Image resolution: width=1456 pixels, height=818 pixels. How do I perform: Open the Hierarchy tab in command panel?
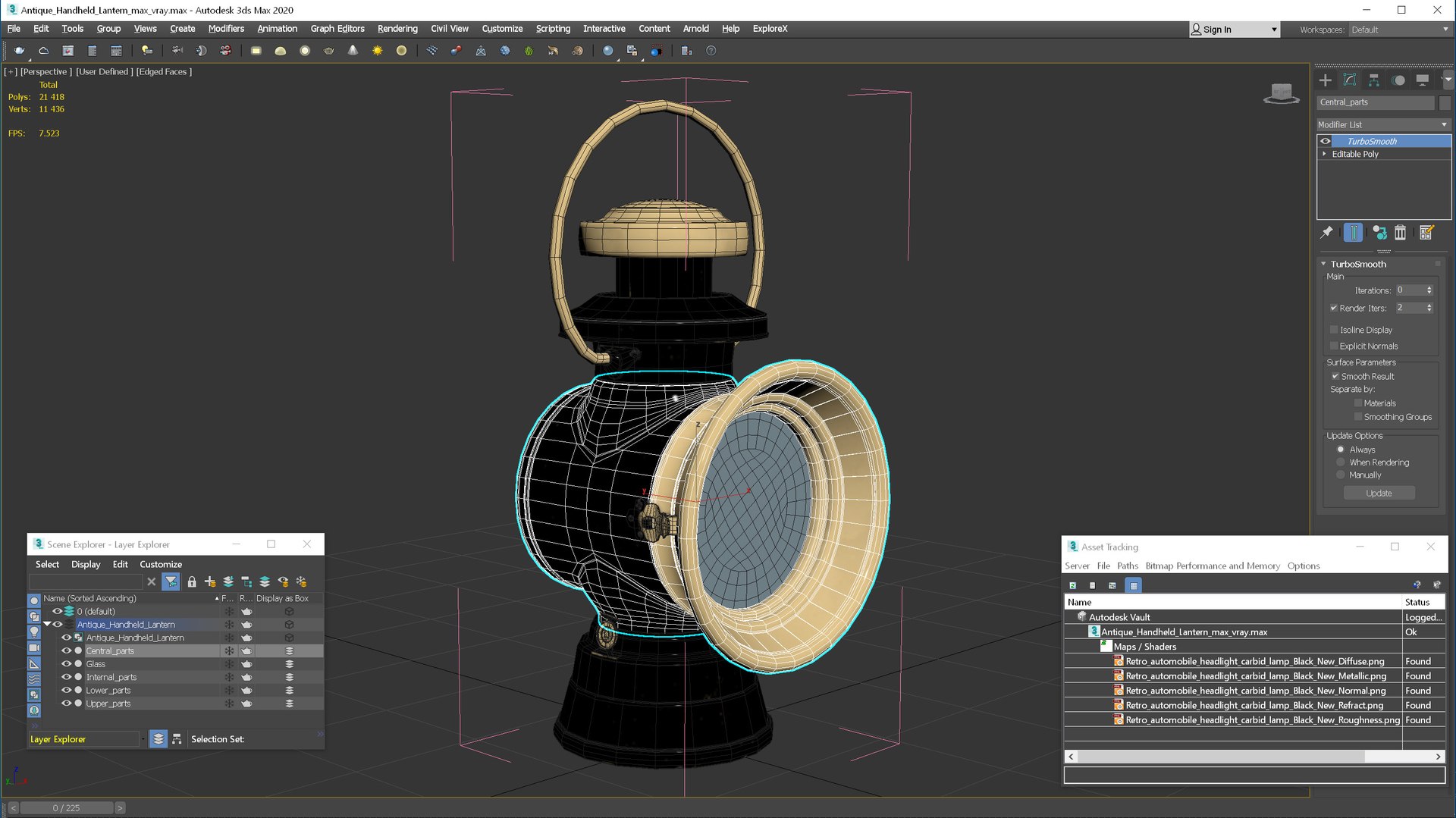click(x=1374, y=80)
